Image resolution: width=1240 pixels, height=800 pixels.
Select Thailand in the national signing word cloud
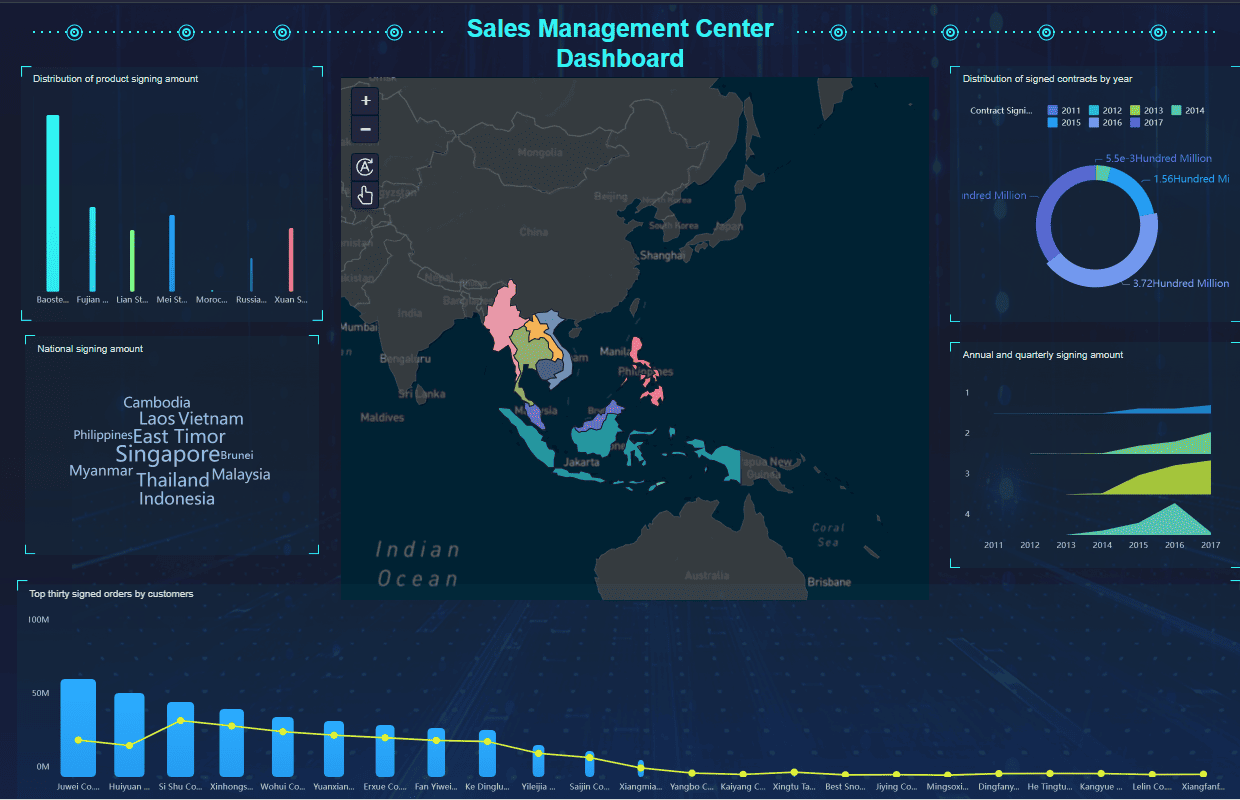point(173,480)
